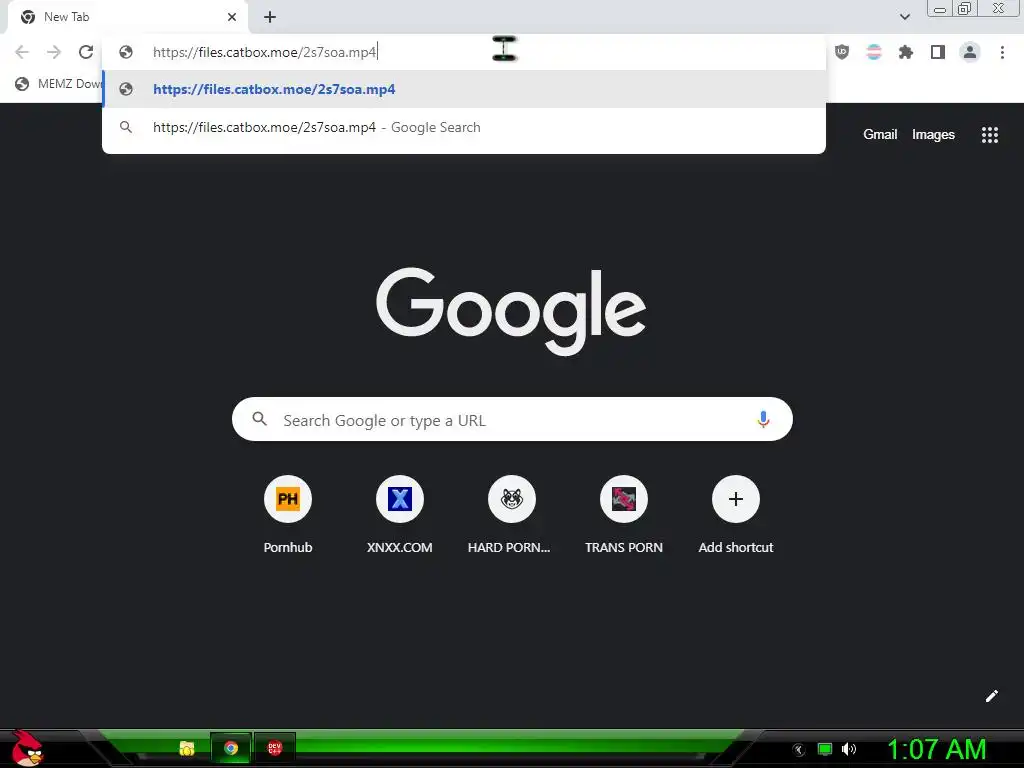The image size is (1024, 768).
Task: Open the file explorer taskbar icon
Action: tap(187, 748)
